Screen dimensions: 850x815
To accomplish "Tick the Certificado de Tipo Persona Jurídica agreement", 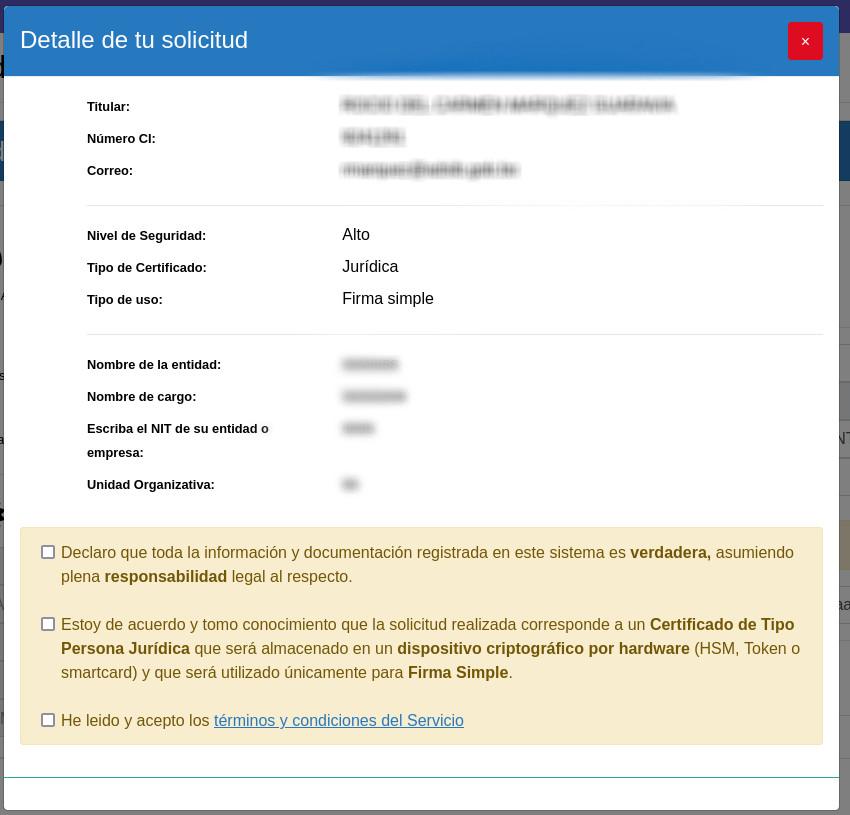I will [x=48, y=624].
